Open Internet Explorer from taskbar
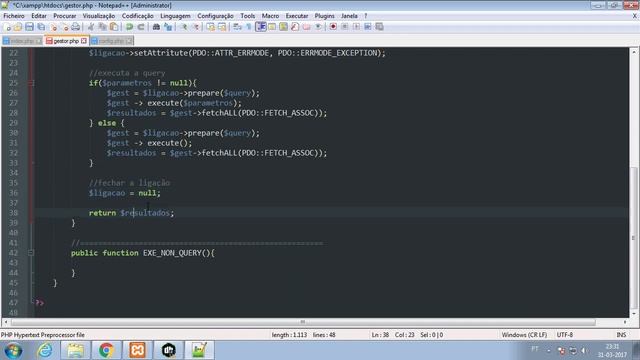 point(45,351)
